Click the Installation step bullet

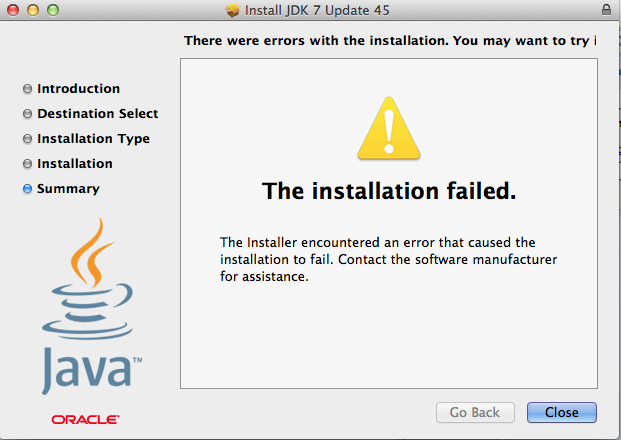click(x=27, y=164)
